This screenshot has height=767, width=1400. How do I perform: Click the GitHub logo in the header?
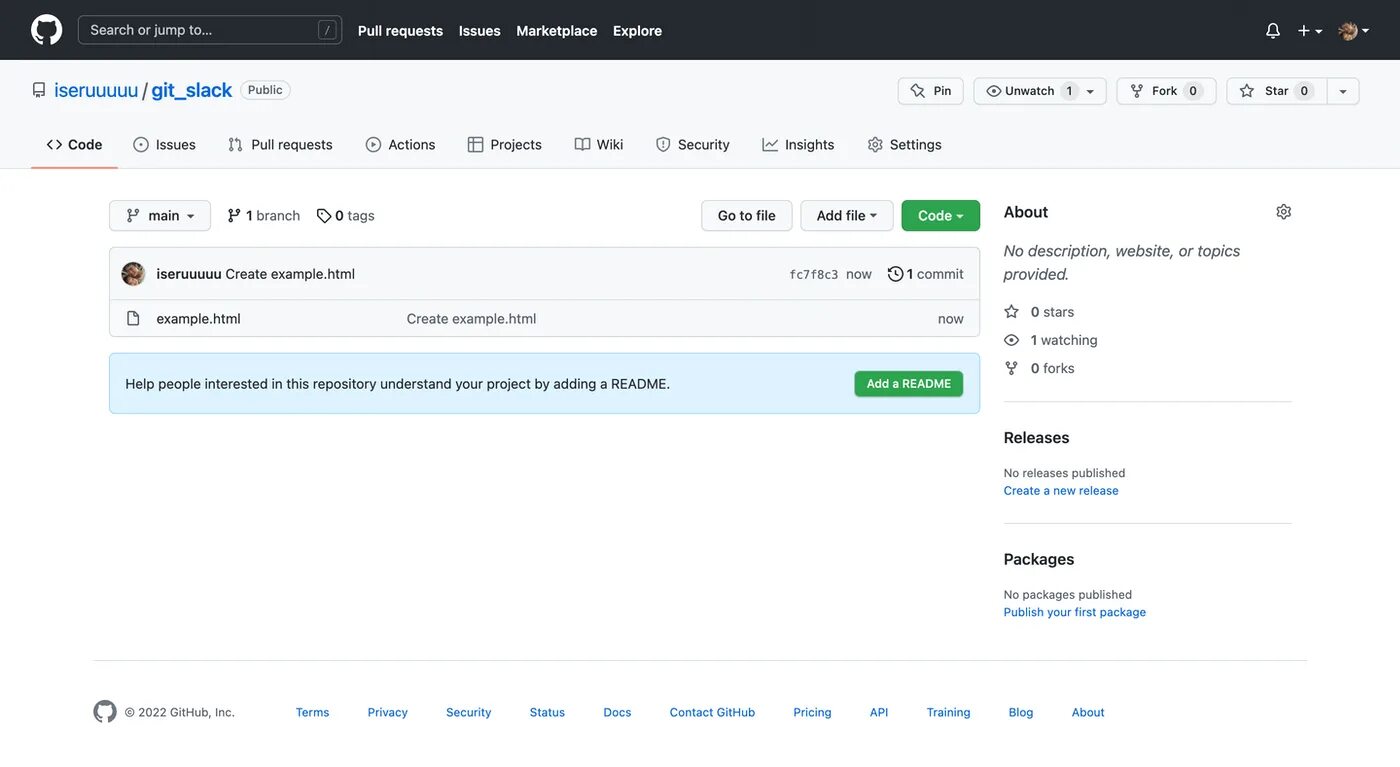coord(46,30)
